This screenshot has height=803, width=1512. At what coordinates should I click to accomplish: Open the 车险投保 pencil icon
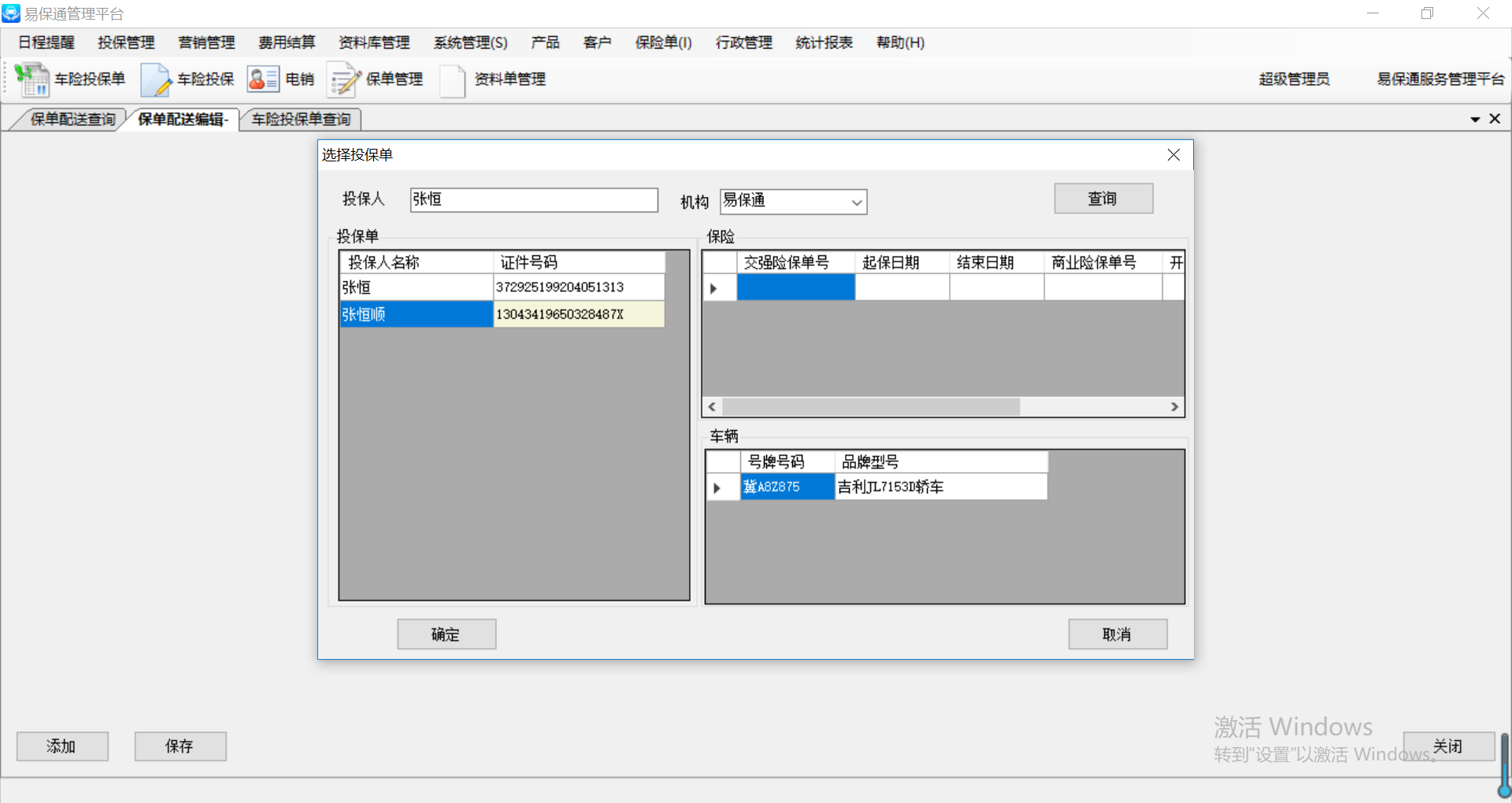[155, 80]
